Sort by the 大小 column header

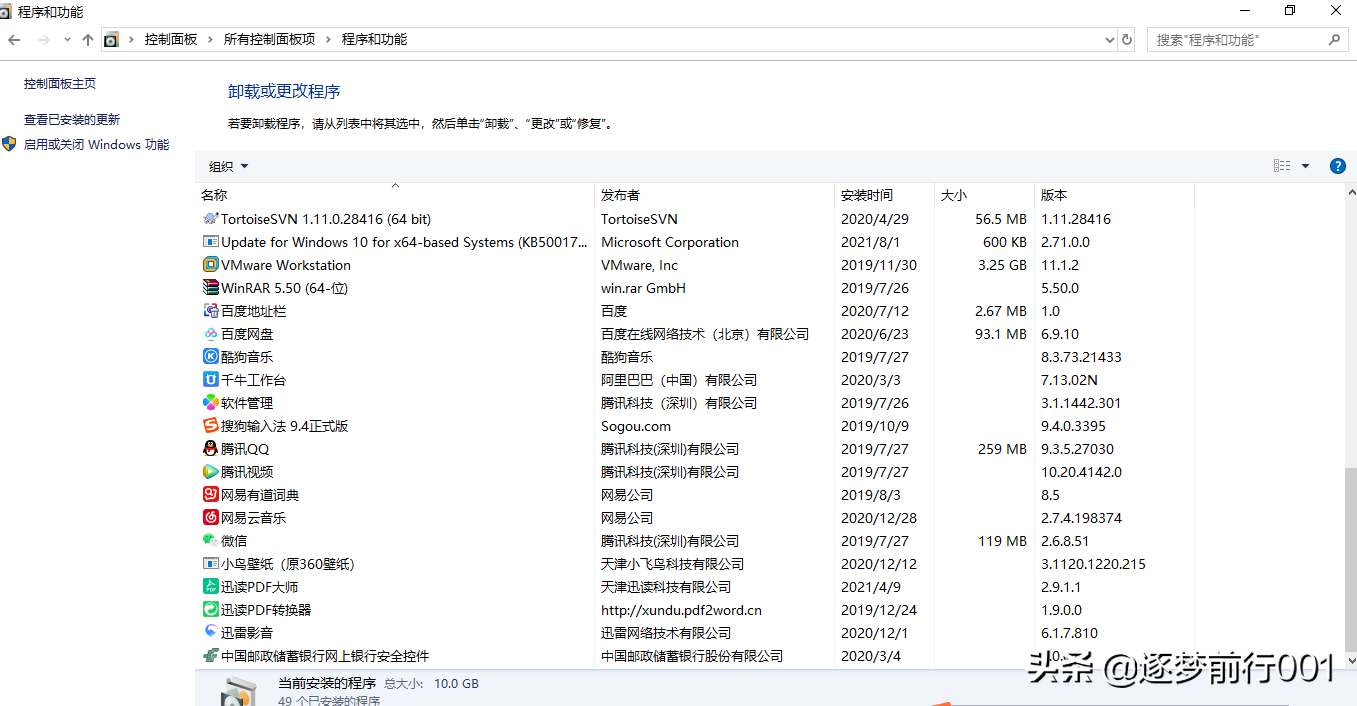pyautogui.click(x=984, y=195)
